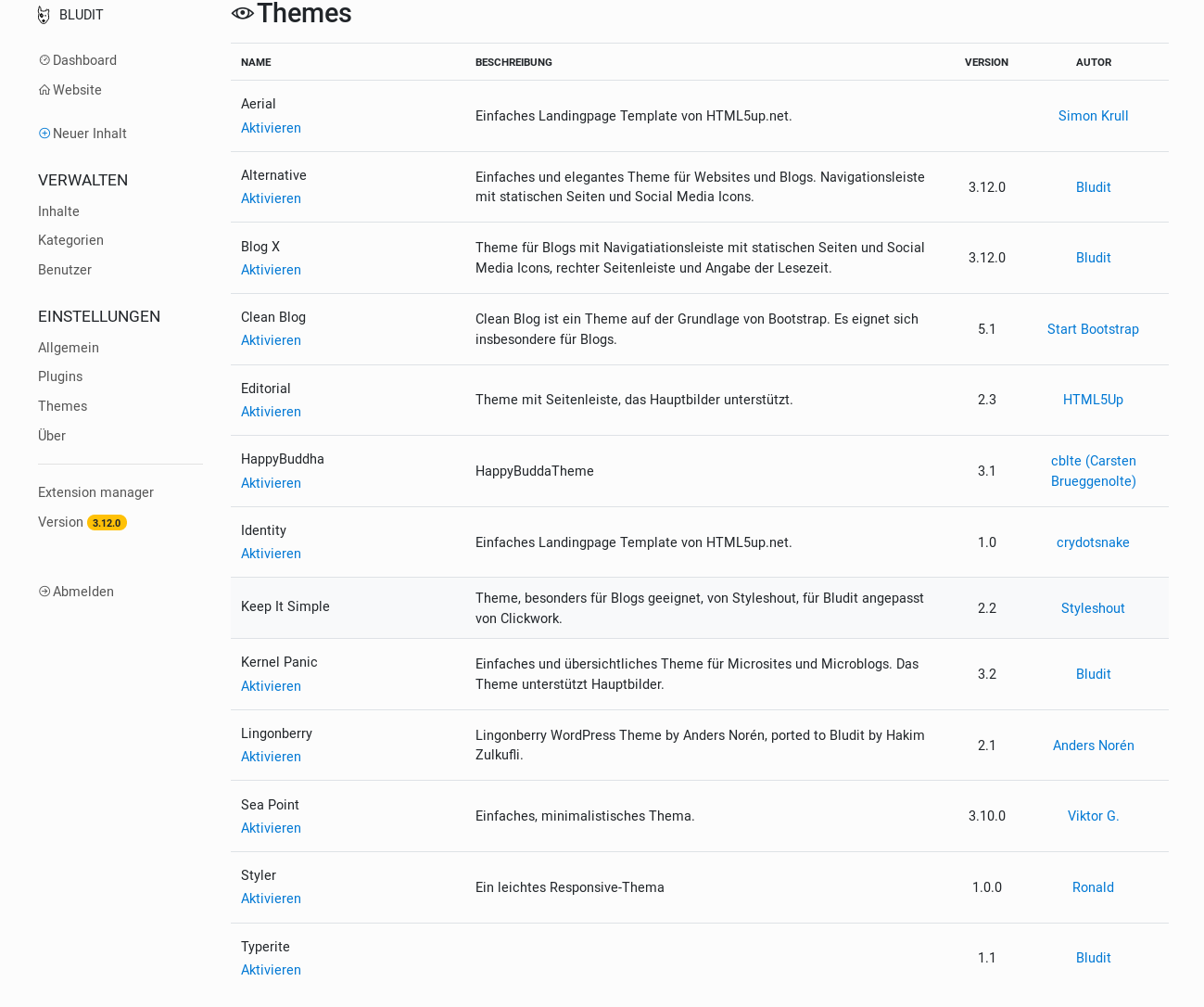Image resolution: width=1204 pixels, height=1007 pixels.
Task: Click version 5.1 of Clean Blog
Action: click(987, 329)
